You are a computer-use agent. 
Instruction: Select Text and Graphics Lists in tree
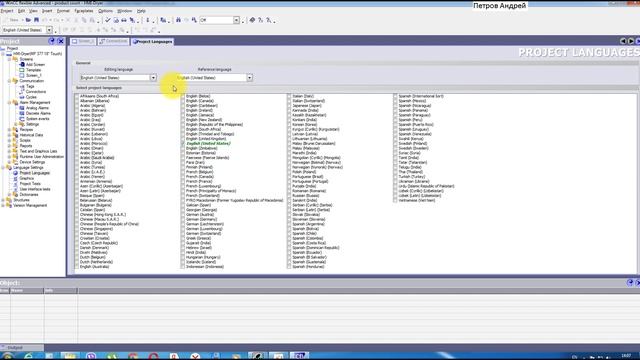(x=38, y=151)
